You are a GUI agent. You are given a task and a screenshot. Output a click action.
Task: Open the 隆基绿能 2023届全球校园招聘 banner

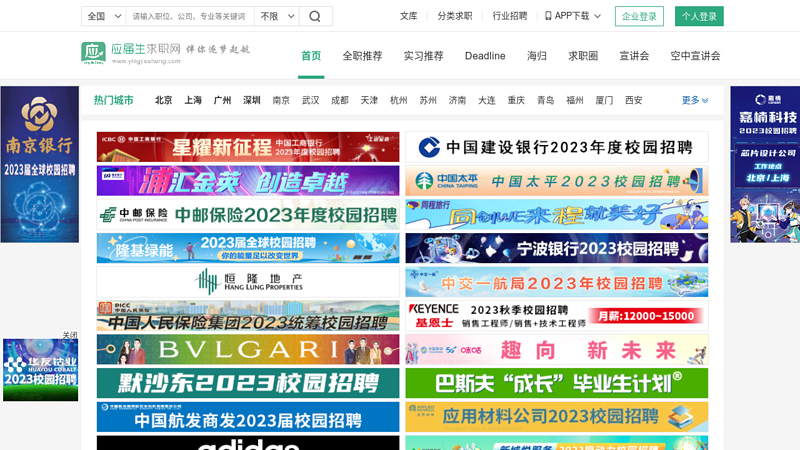(248, 248)
